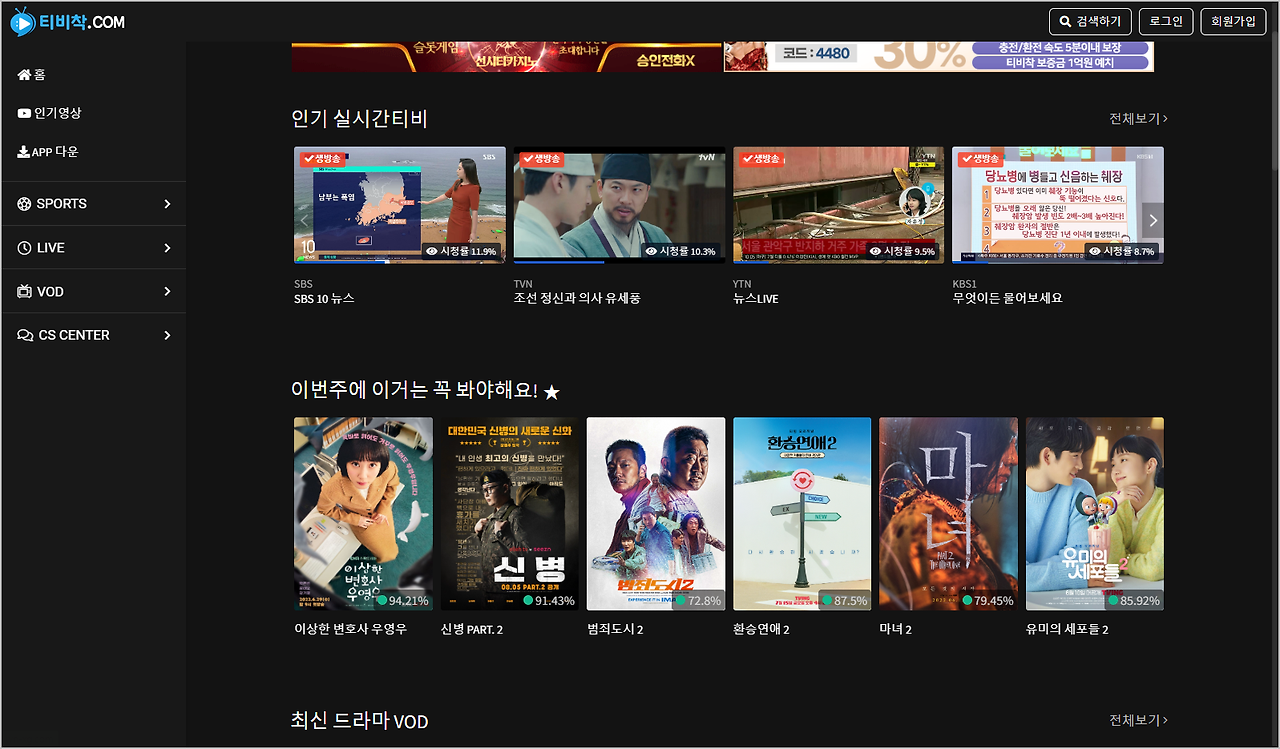
Task: Open the 신병 PART.2 poster
Action: 509,513
